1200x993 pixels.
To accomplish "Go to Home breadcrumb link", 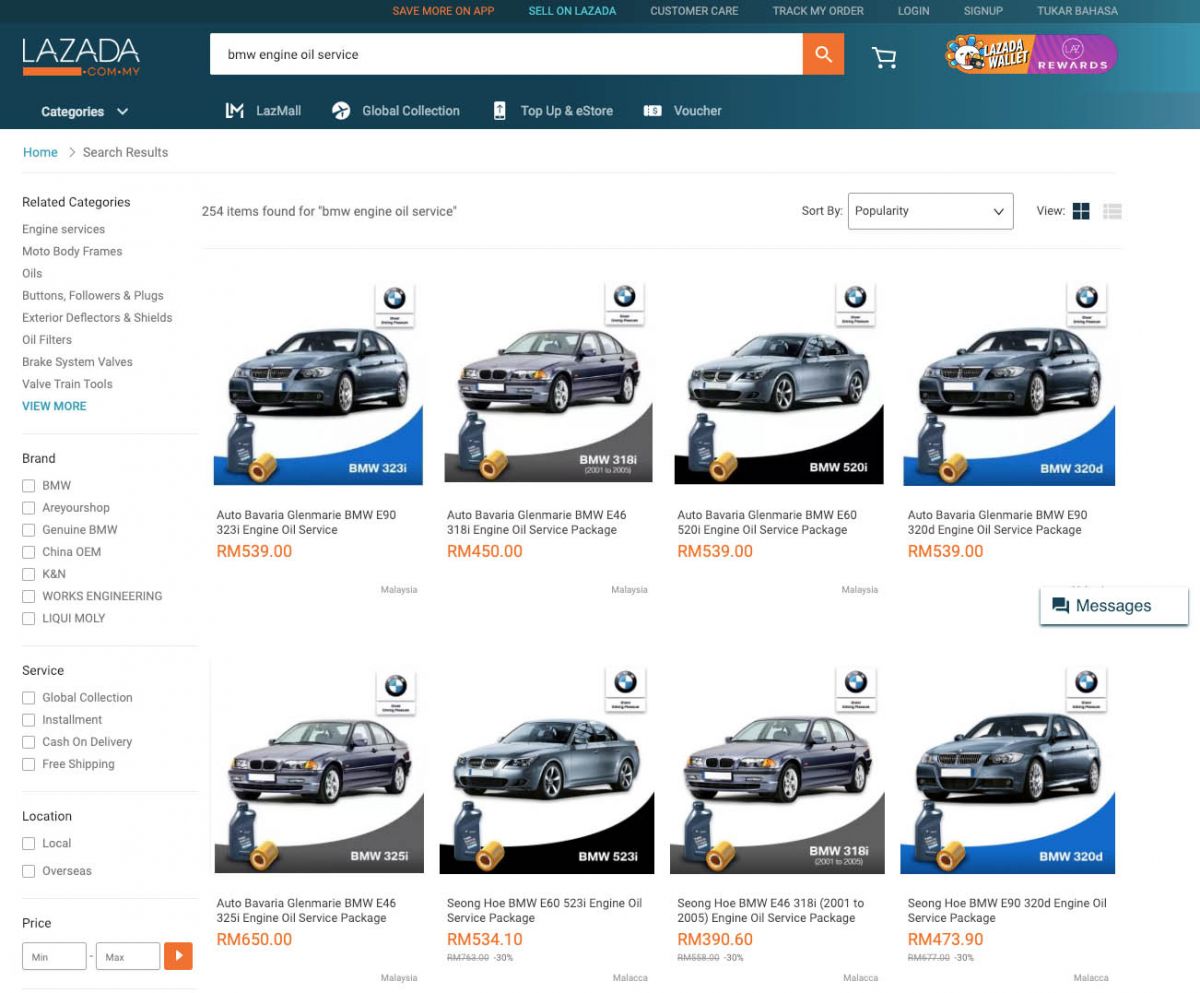I will (40, 152).
